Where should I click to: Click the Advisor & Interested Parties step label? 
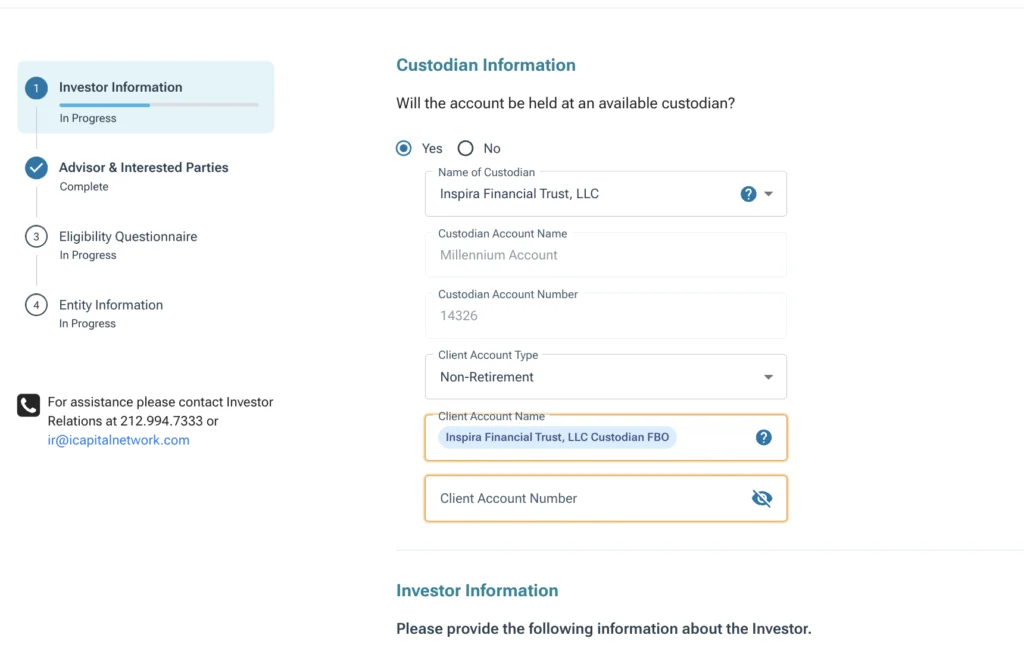144,167
